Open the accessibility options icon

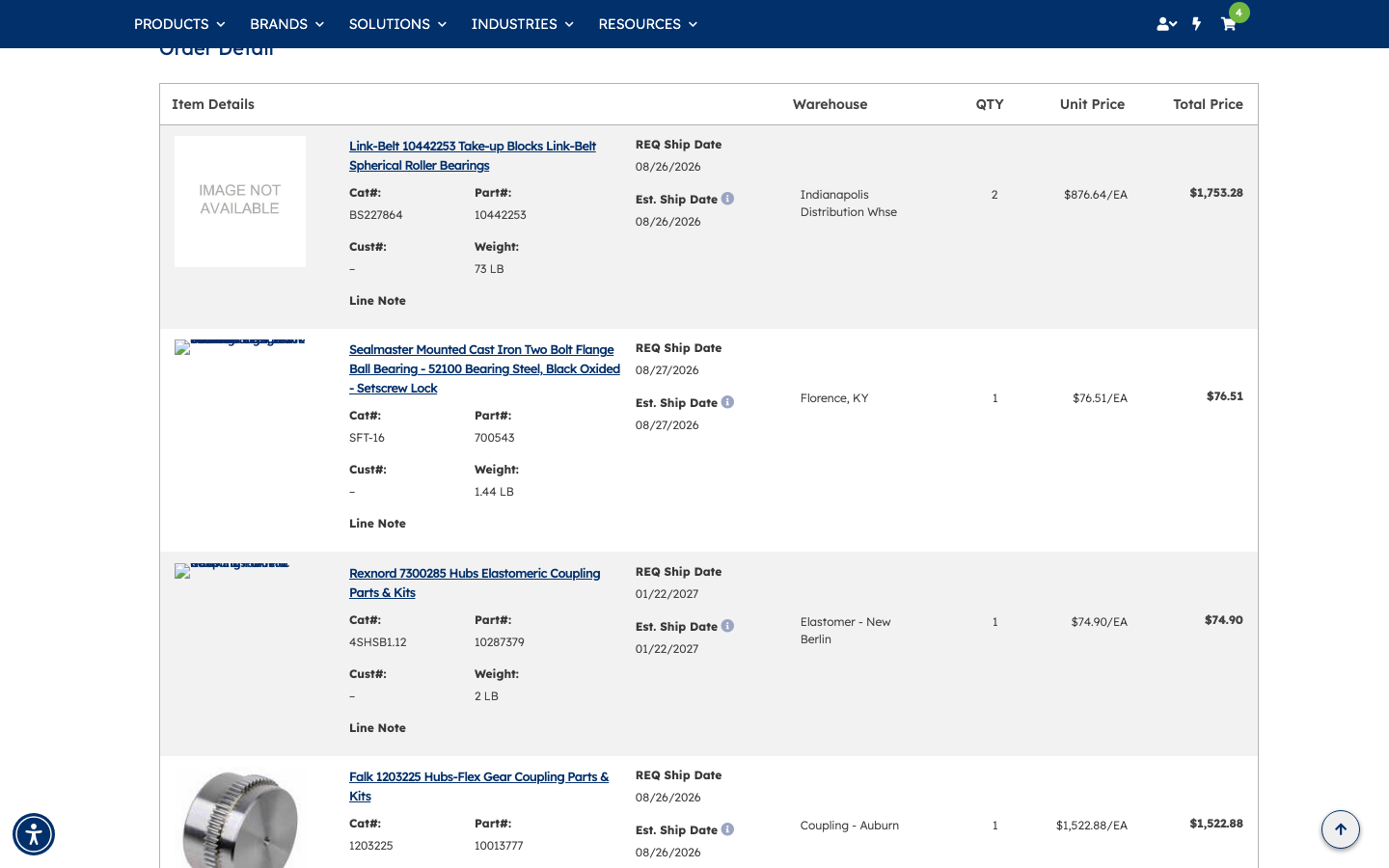pyautogui.click(x=34, y=834)
